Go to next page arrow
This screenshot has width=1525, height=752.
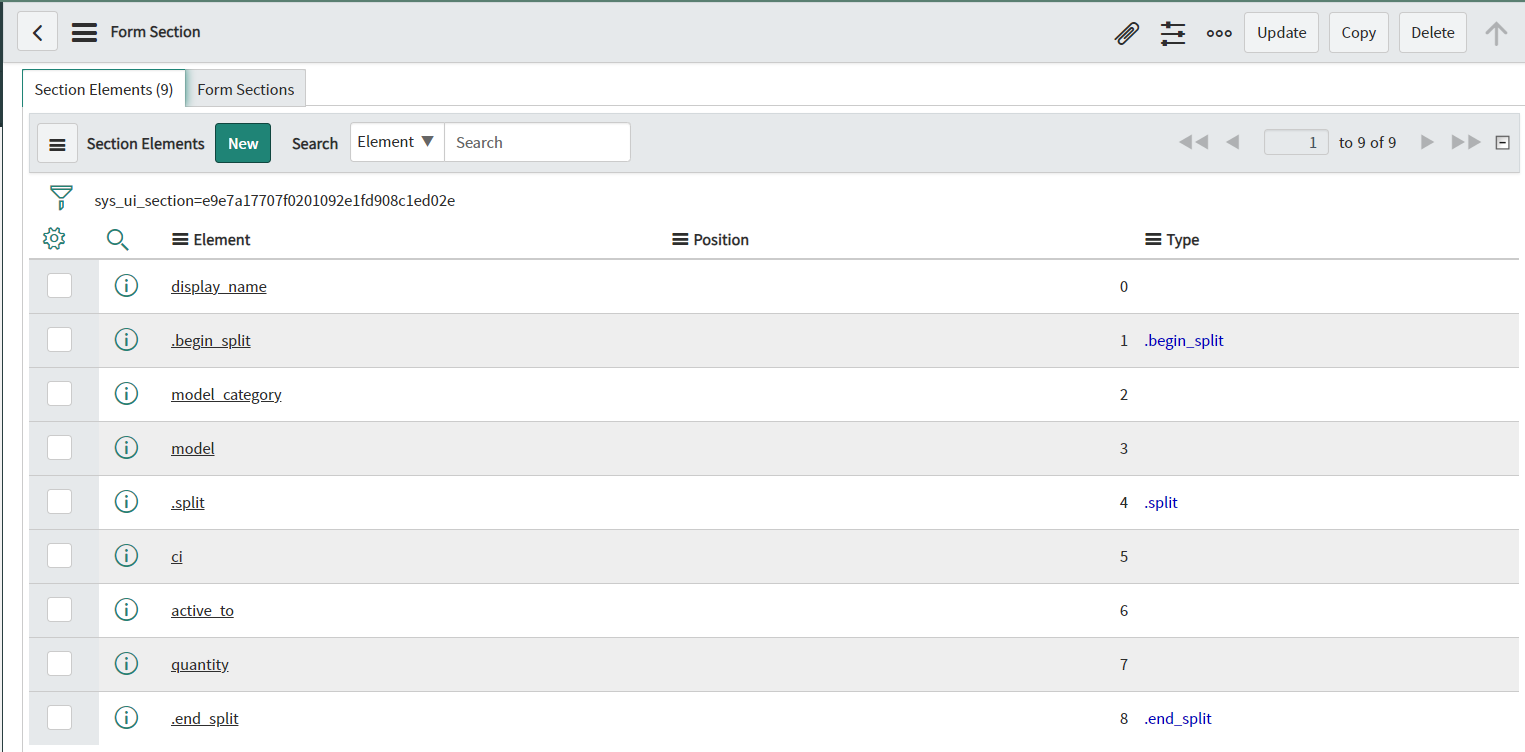[x=1427, y=142]
